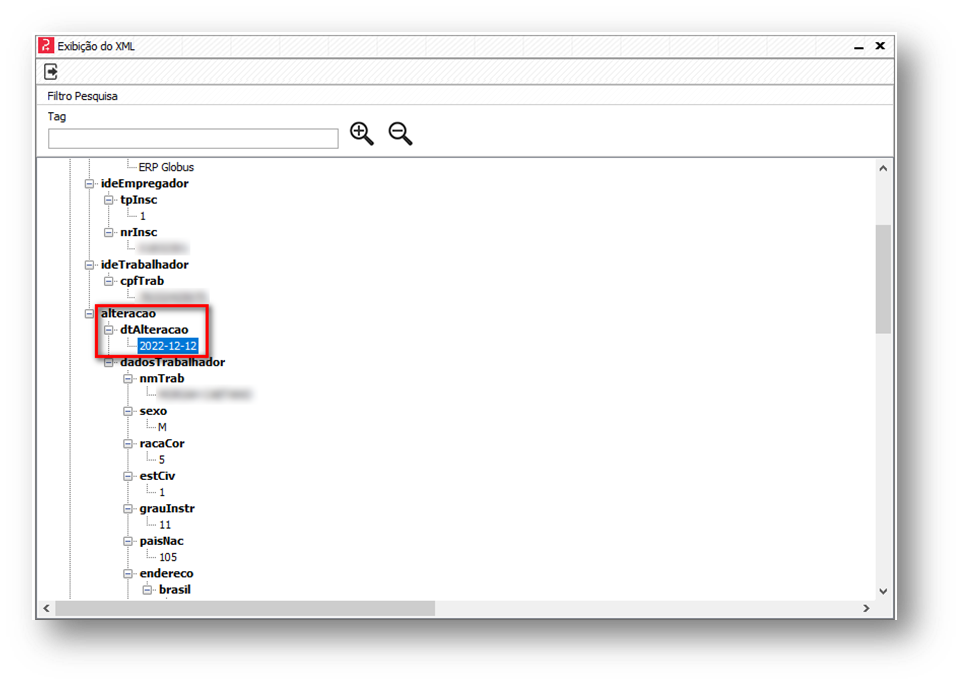The width and height of the screenshot is (962, 685).
Task: Select the nmTrab tree label
Action: point(162,378)
